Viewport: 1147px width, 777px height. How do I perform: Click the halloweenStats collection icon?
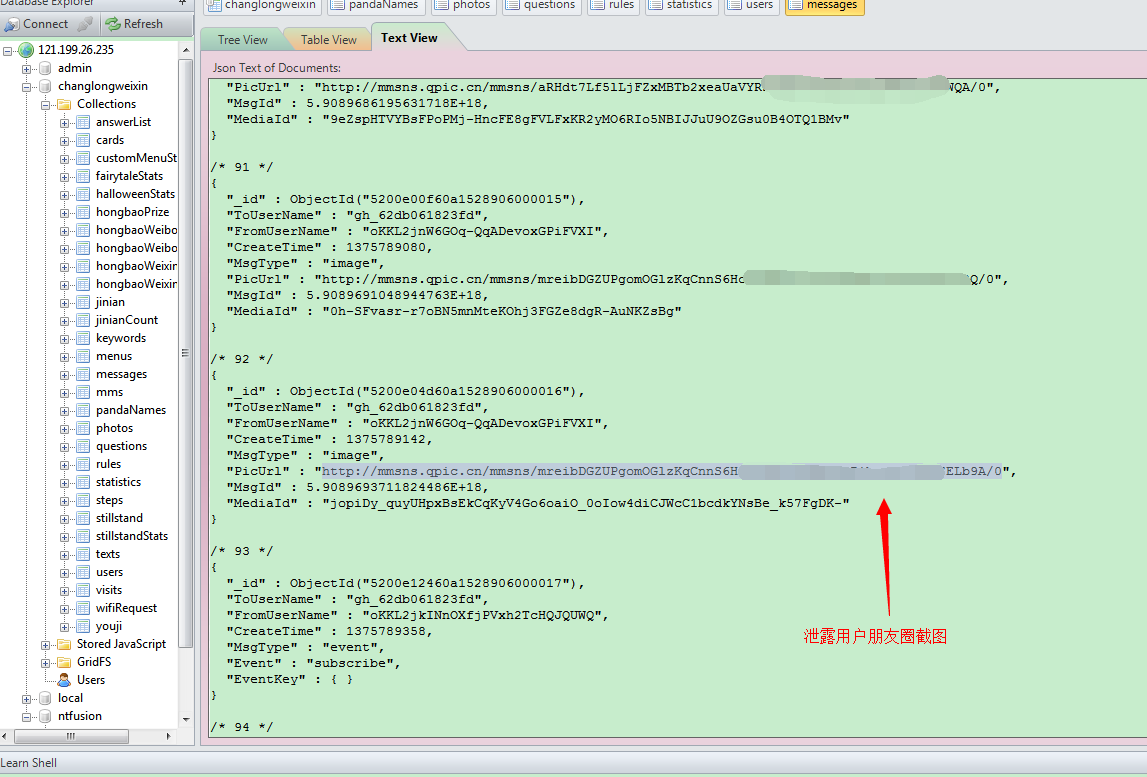[x=83, y=194]
